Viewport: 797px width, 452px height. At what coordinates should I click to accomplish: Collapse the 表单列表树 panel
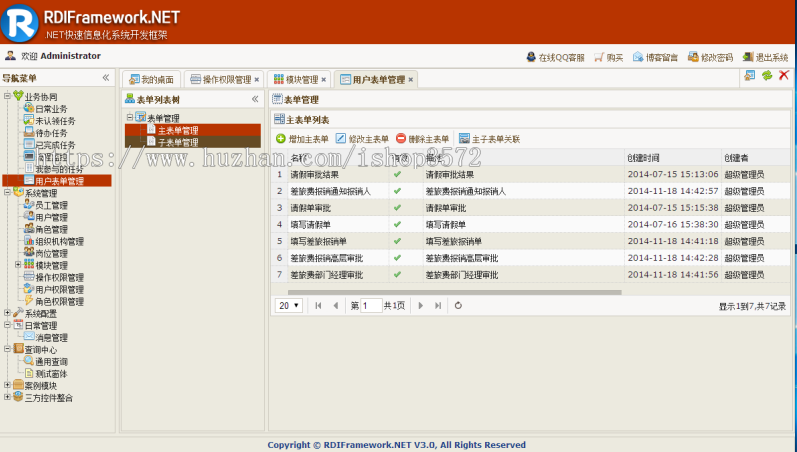[x=255, y=99]
